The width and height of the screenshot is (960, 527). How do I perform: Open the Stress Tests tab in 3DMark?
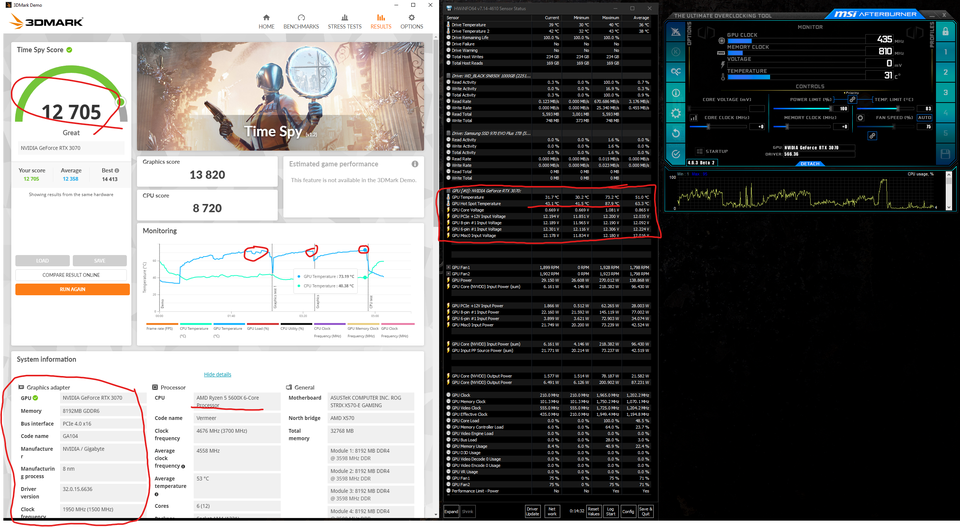point(345,21)
